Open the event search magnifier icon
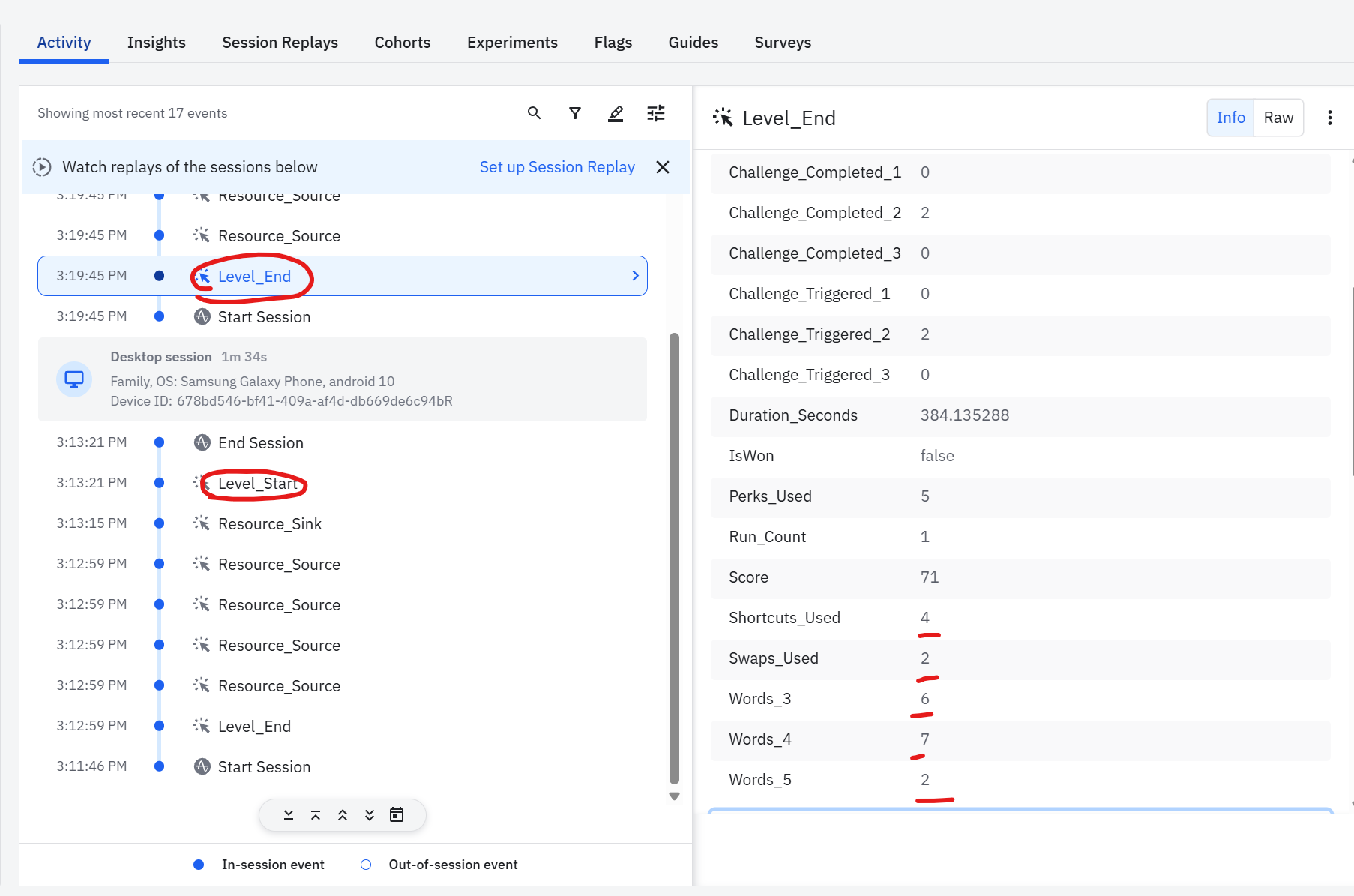Viewport: 1354px width, 896px height. (x=534, y=113)
